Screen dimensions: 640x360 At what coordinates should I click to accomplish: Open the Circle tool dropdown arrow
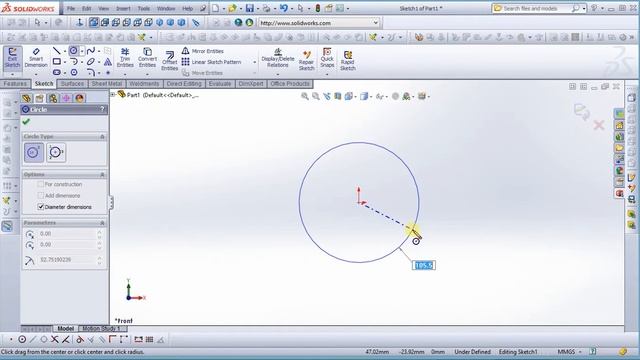click(x=82, y=51)
